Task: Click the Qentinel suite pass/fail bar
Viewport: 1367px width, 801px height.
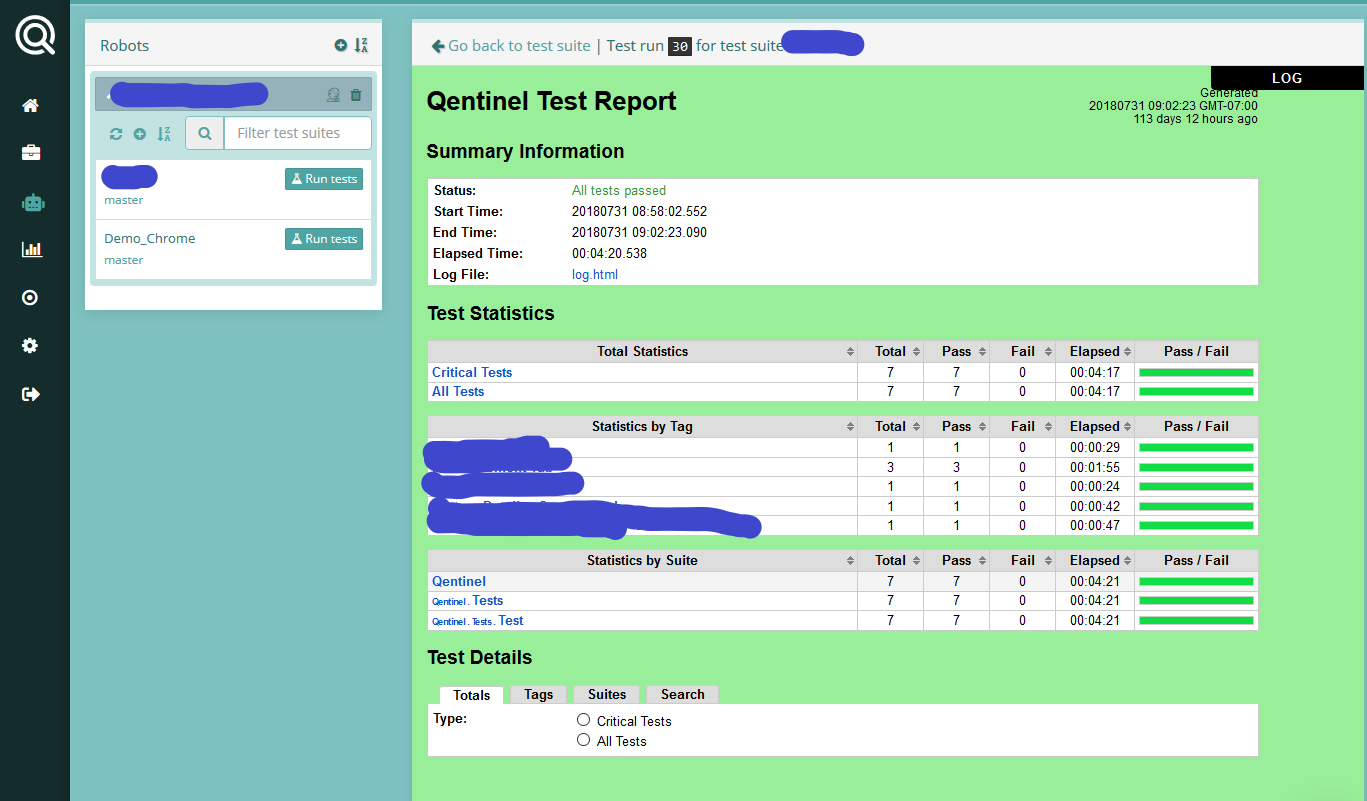Action: [x=1196, y=581]
